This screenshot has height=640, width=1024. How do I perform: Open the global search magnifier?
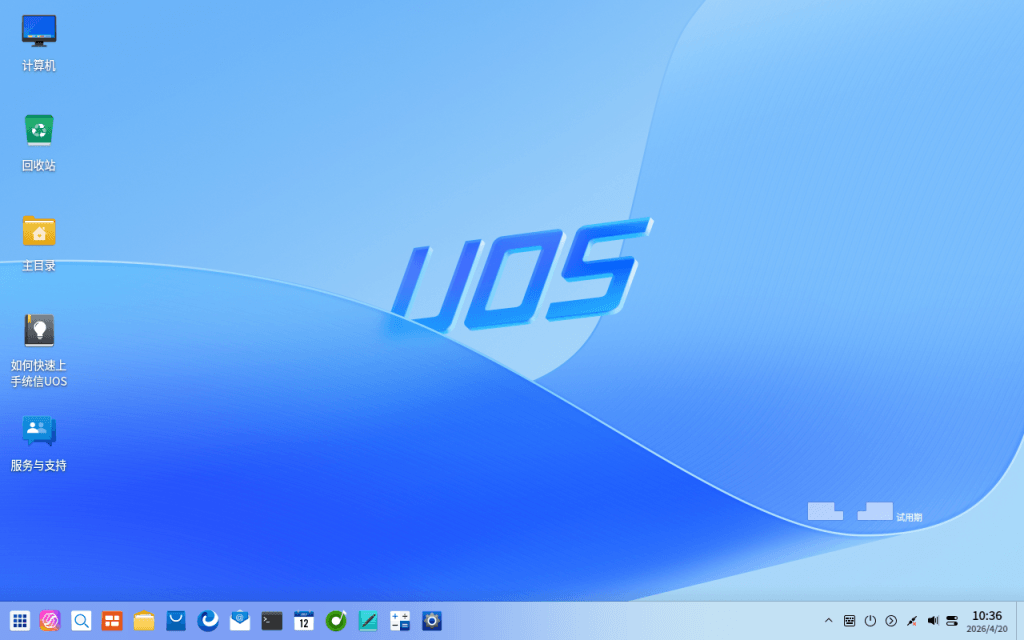(82, 620)
